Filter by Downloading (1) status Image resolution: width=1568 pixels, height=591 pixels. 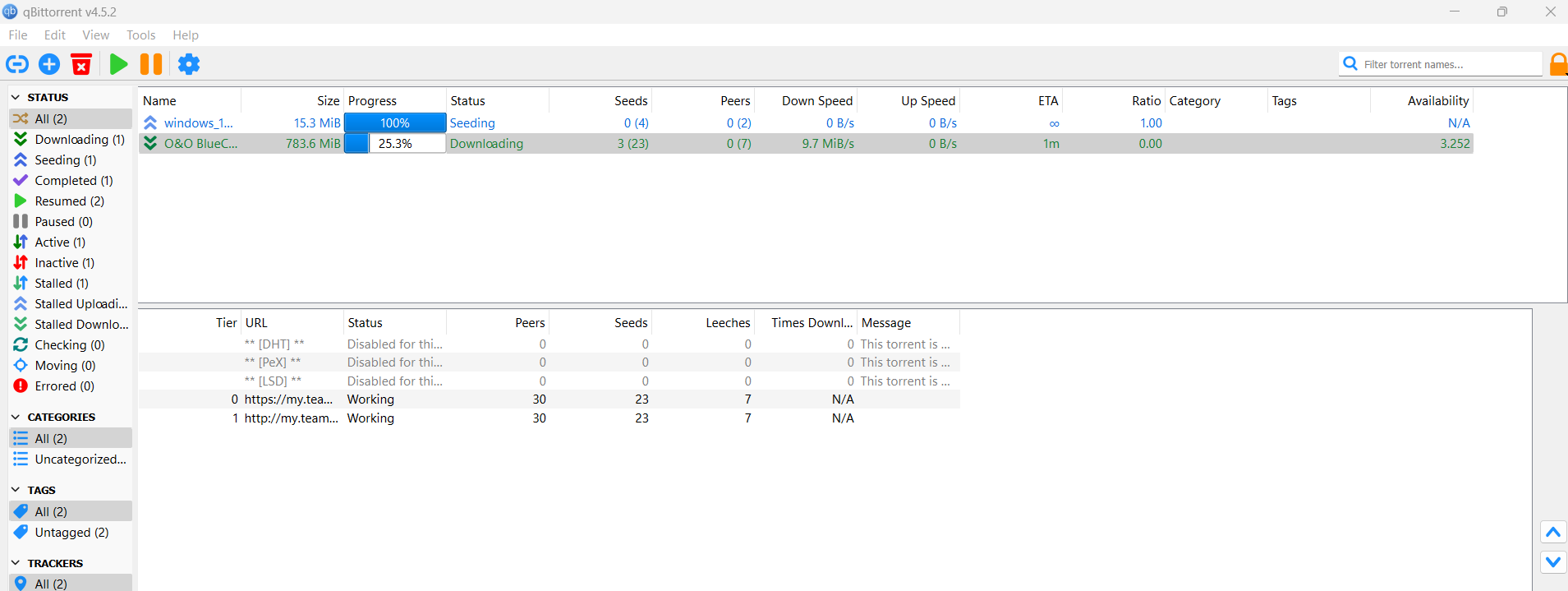click(71, 139)
